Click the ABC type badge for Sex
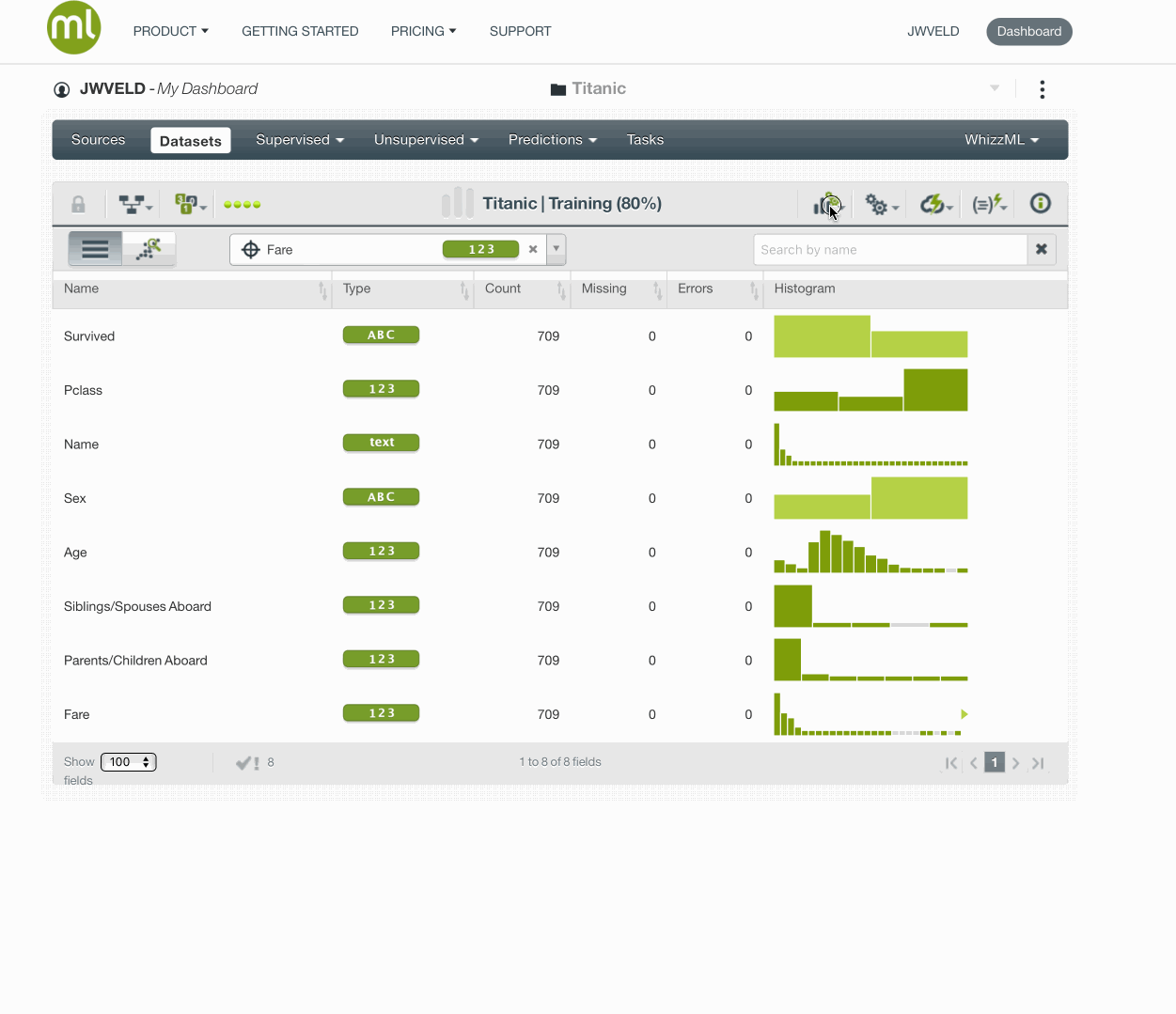The width and height of the screenshot is (1176, 1014). (x=381, y=497)
